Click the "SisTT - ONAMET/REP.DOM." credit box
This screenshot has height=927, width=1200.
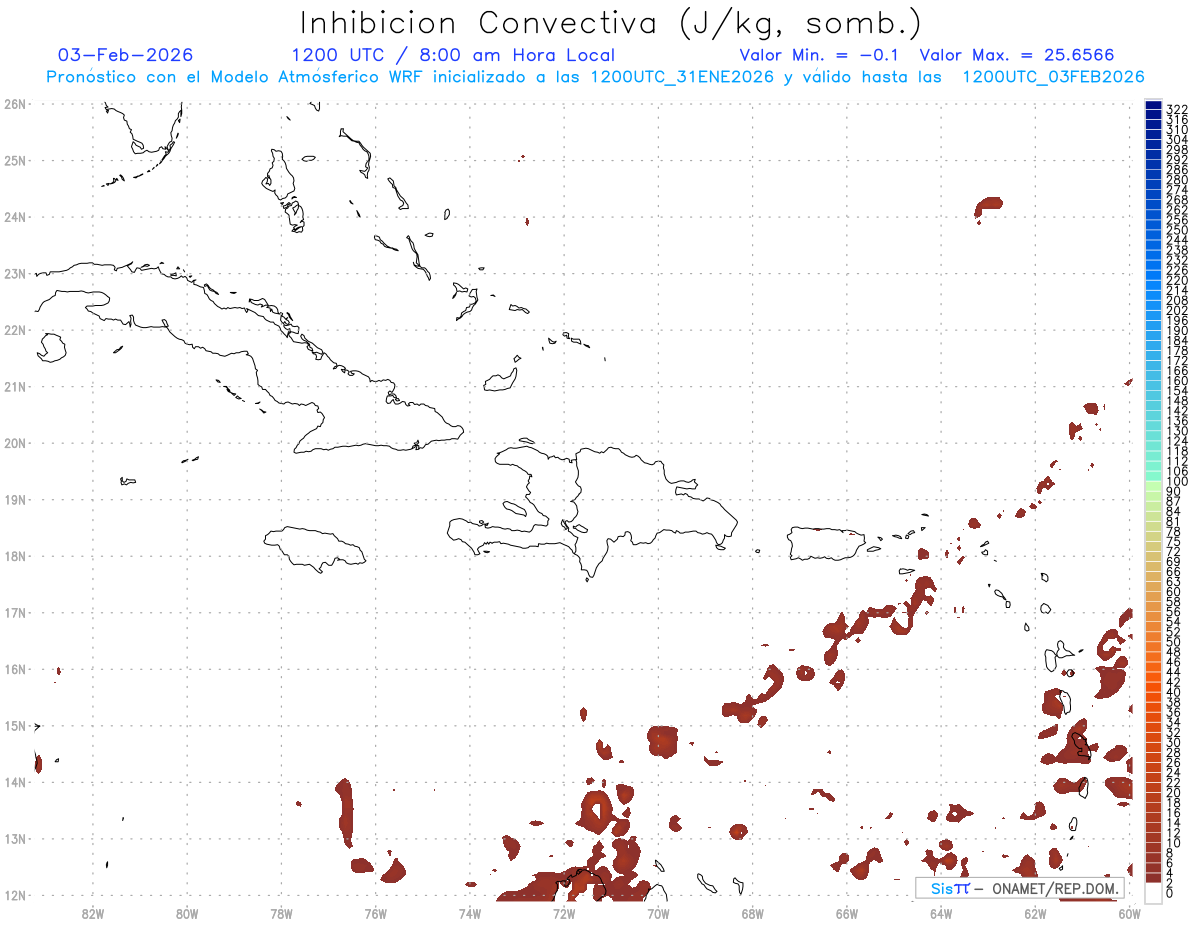[x=1021, y=888]
